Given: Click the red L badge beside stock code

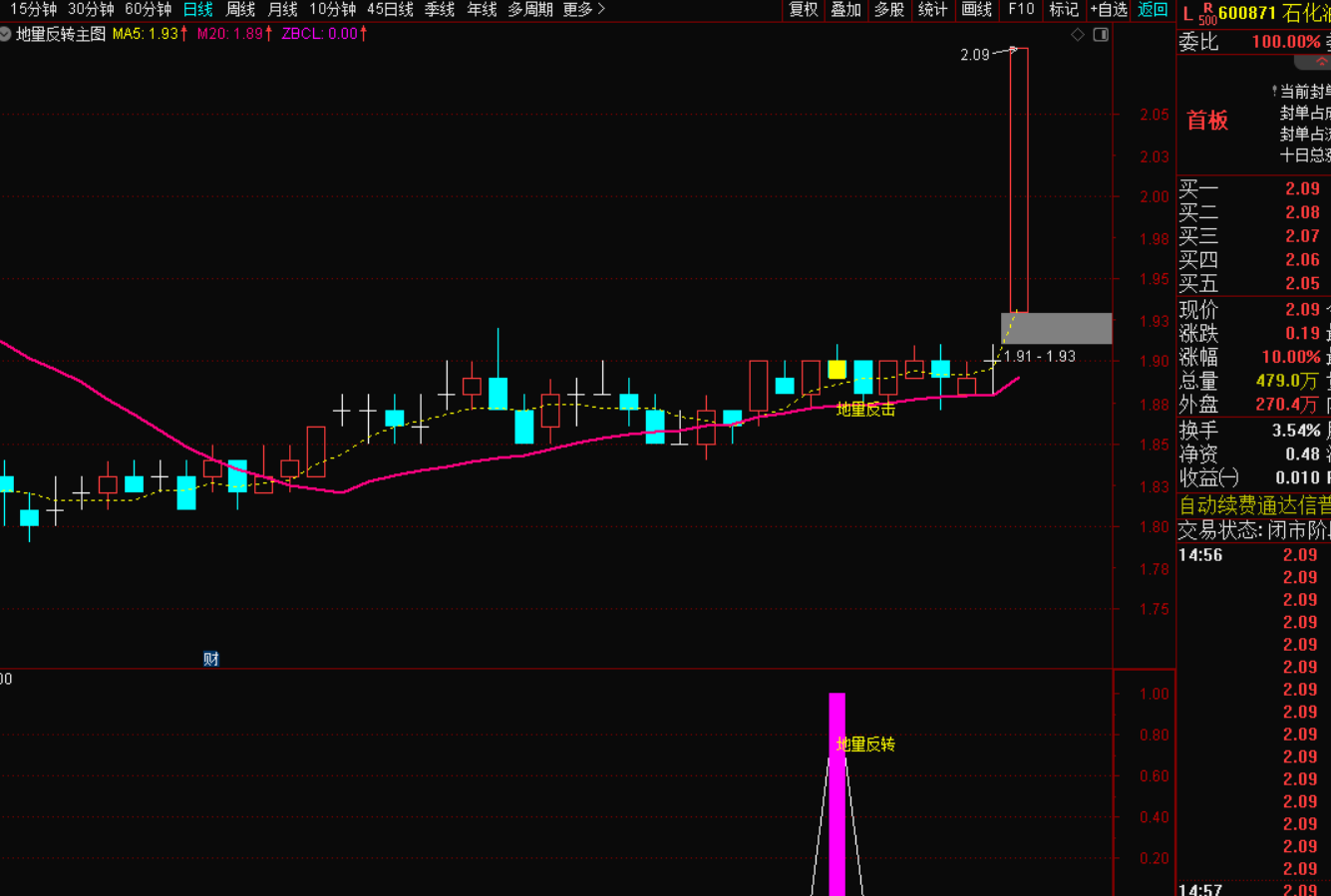Looking at the screenshot, I should (x=1187, y=14).
